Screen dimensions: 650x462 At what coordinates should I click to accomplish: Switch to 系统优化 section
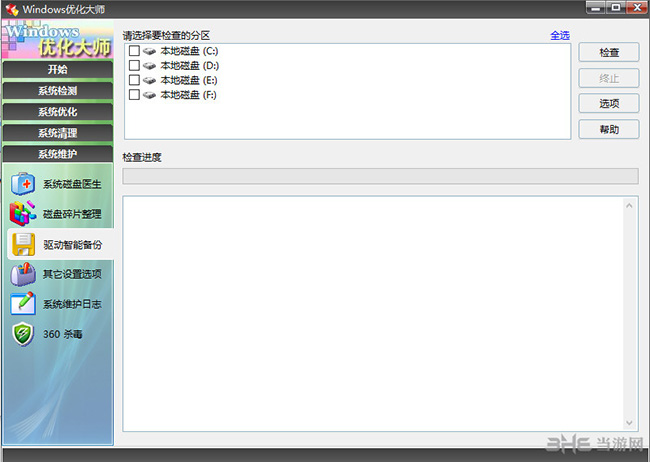(x=58, y=112)
